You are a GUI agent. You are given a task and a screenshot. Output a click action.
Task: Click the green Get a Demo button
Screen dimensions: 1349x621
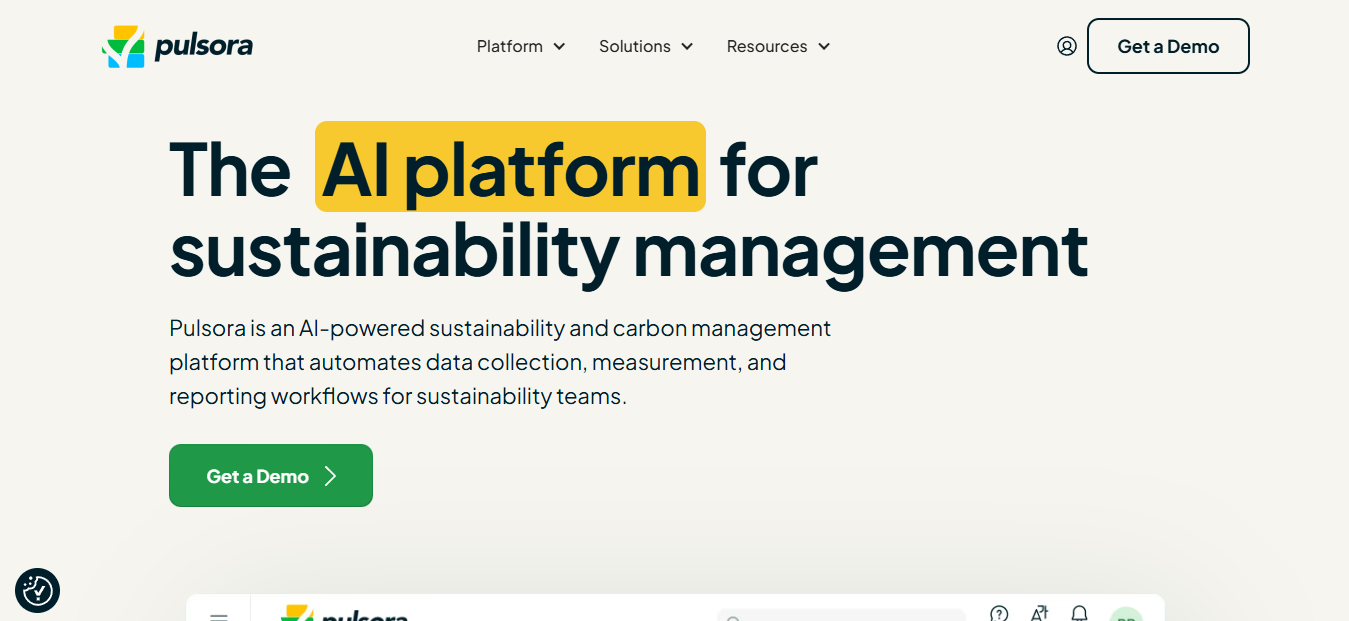[271, 476]
